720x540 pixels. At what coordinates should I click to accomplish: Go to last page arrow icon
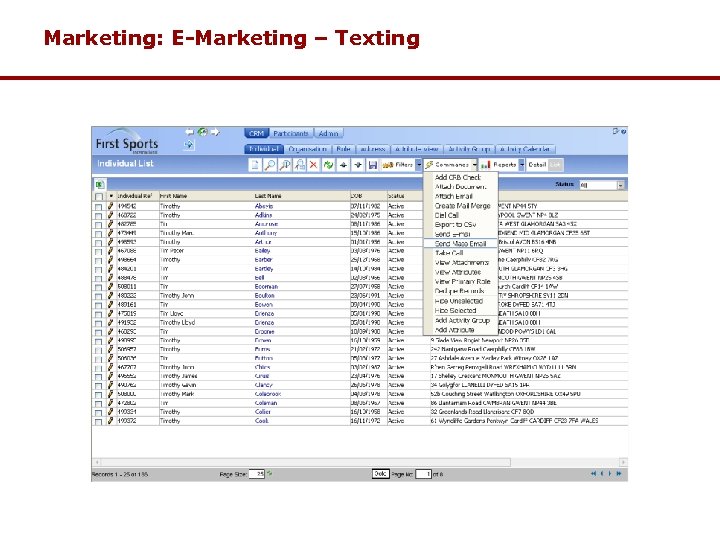point(619,473)
